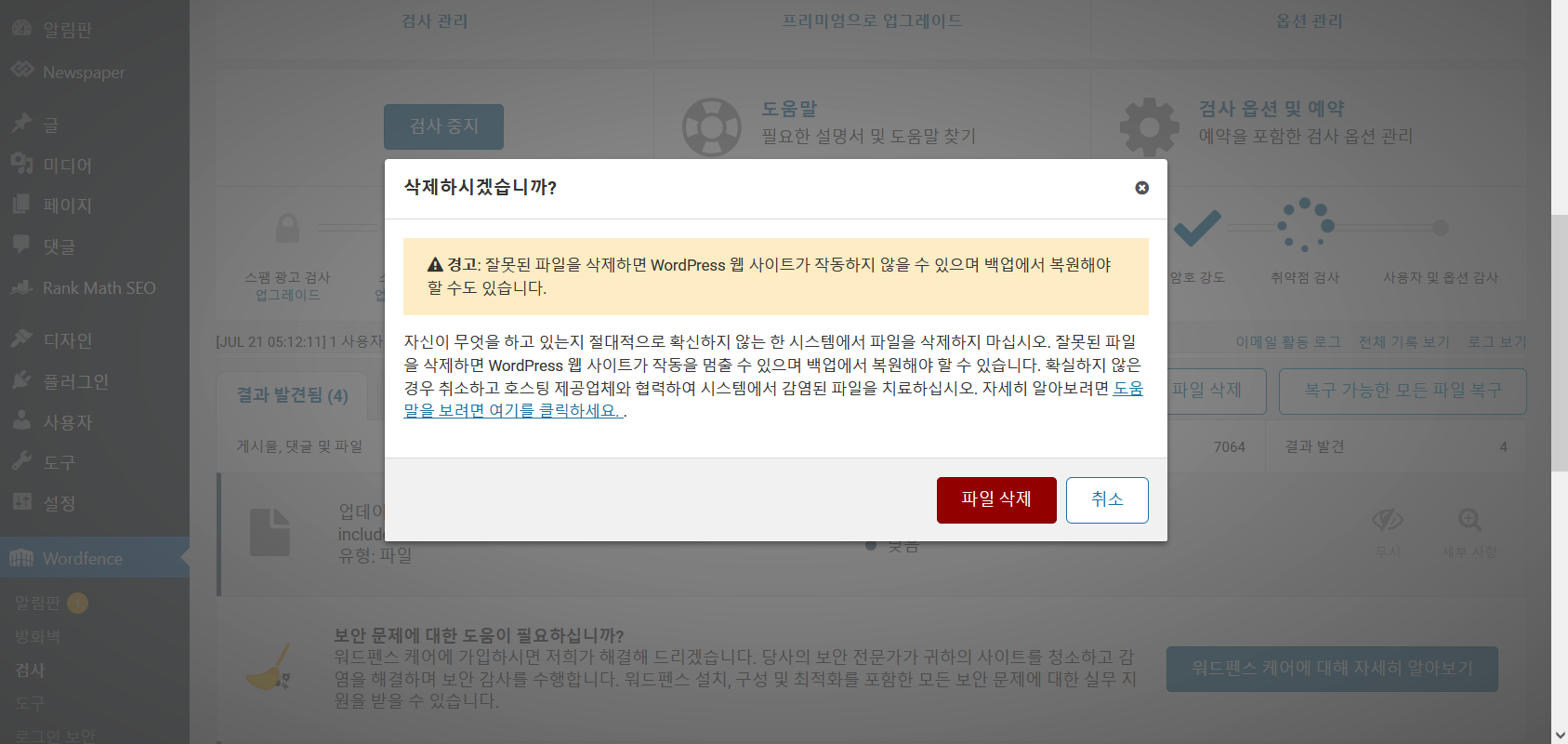Screen dimensions: 1568x744
Task: Open the 글 posts menu
Action: (51, 125)
